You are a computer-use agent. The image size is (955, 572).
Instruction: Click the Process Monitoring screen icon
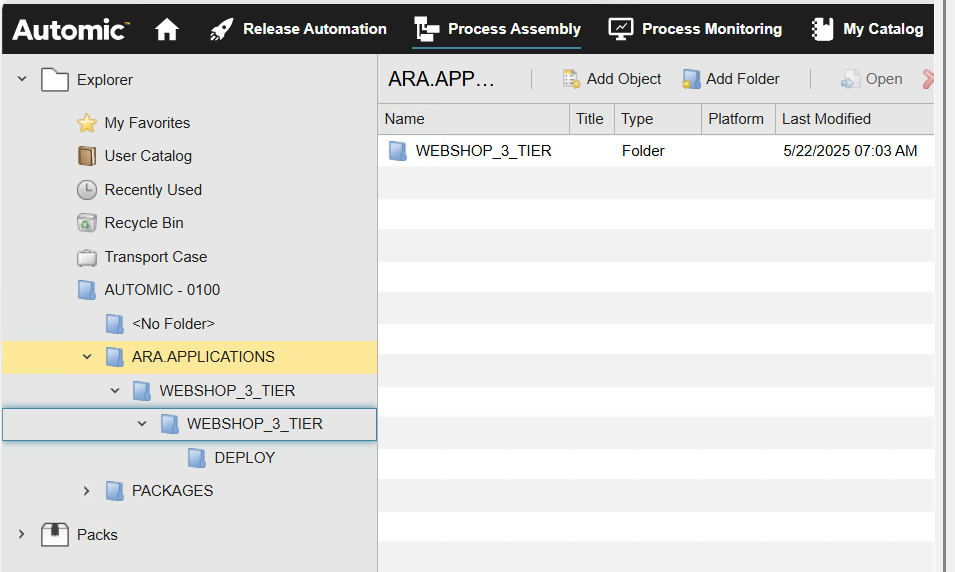621,29
